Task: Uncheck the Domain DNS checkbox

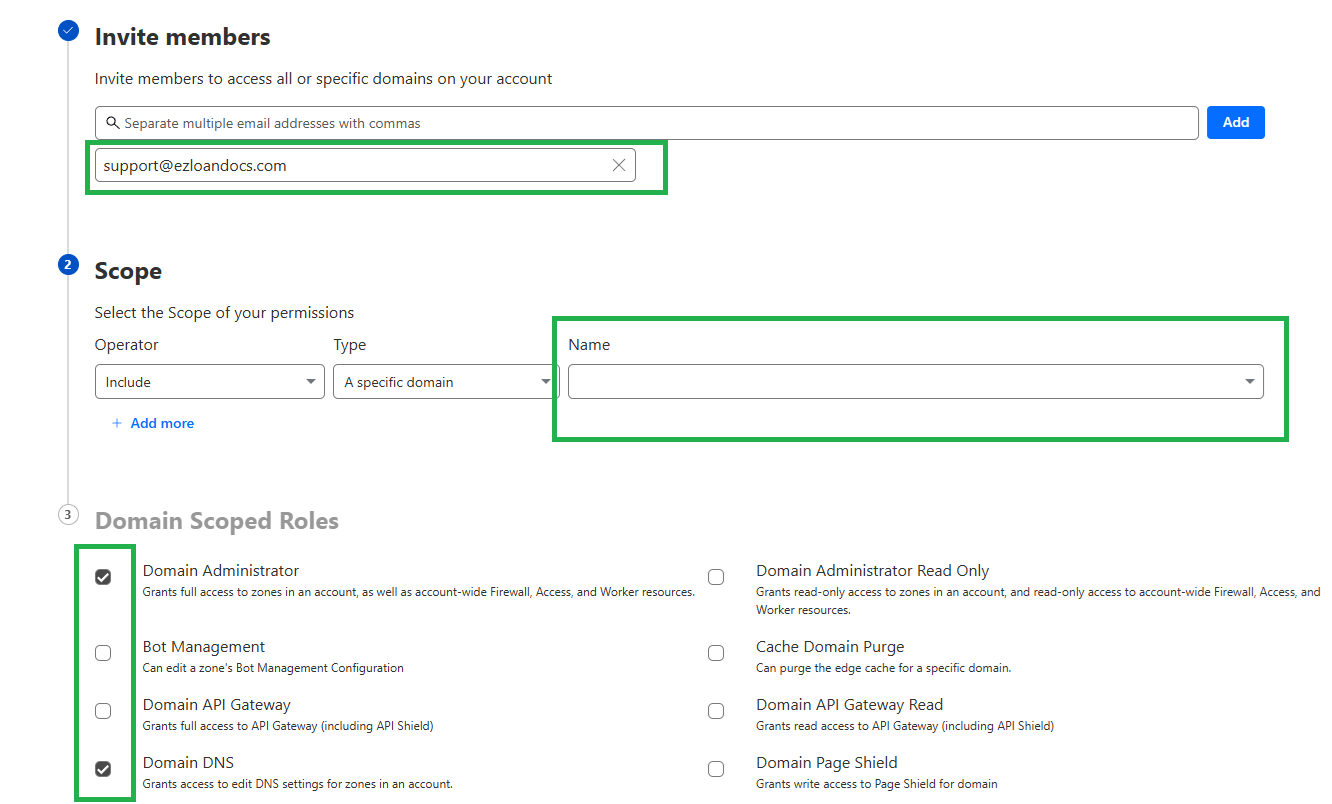Action: coord(103,769)
